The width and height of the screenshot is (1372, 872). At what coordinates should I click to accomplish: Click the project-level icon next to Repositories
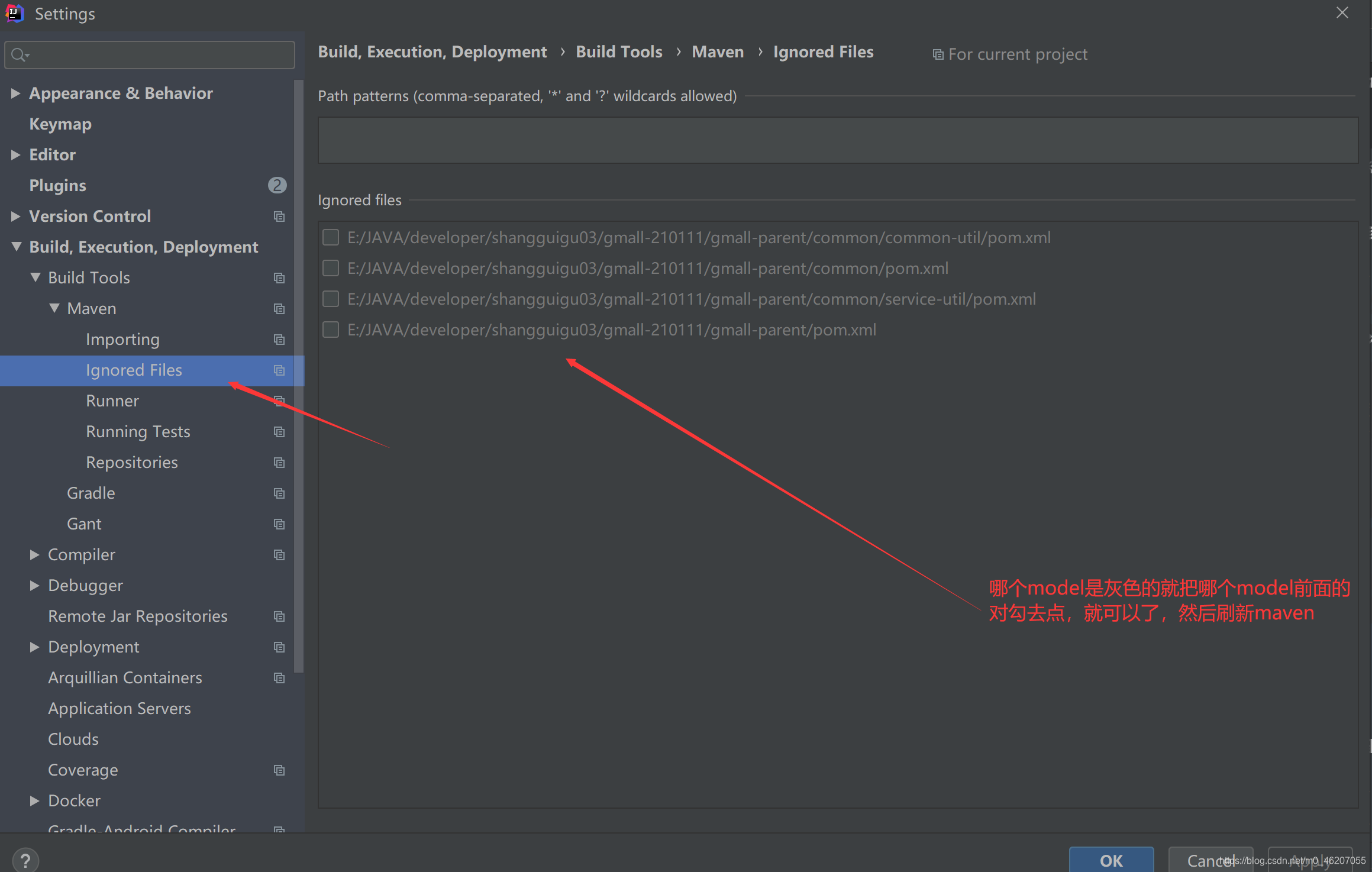(279, 463)
